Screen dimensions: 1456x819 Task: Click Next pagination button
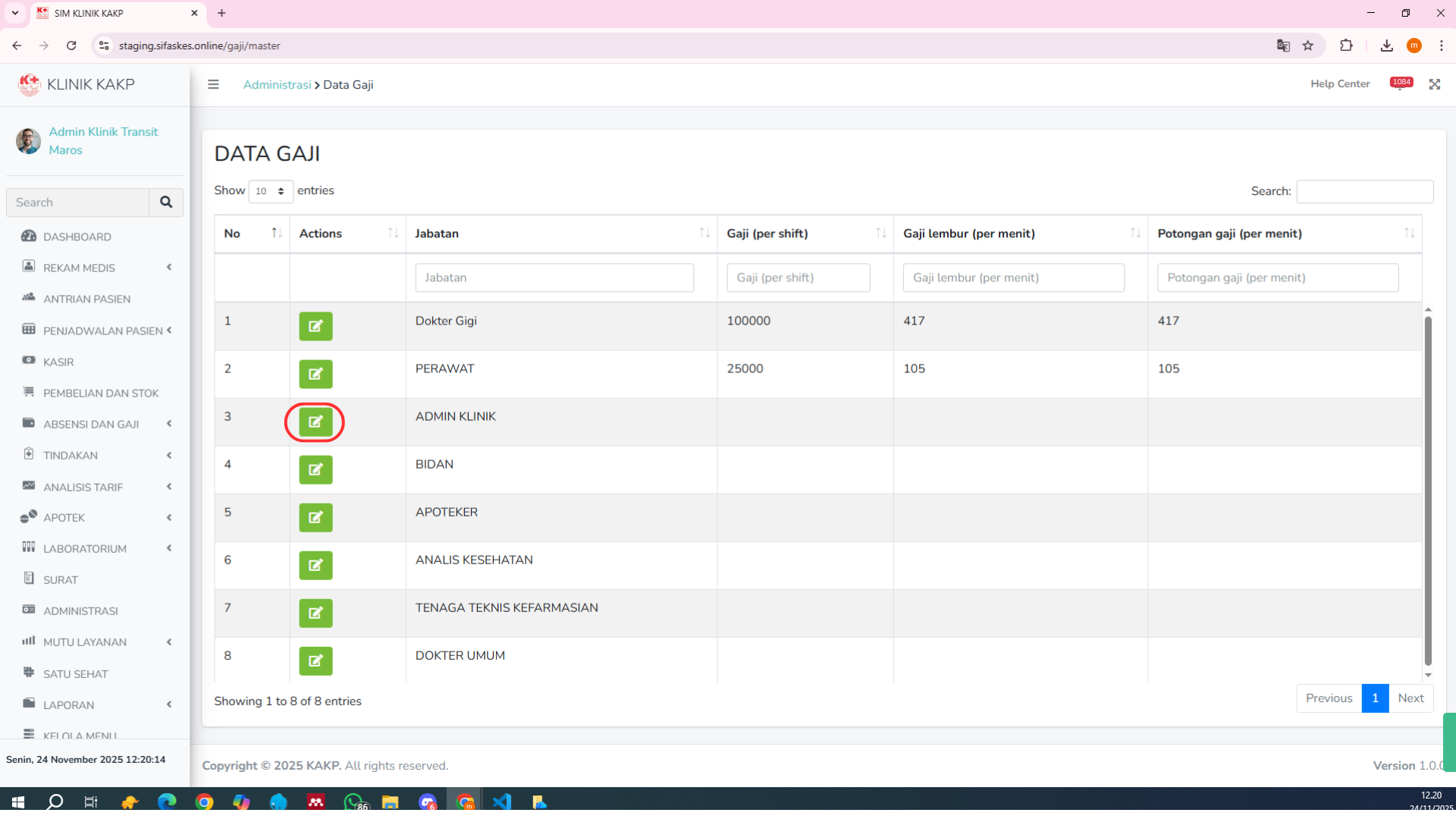pos(1410,698)
